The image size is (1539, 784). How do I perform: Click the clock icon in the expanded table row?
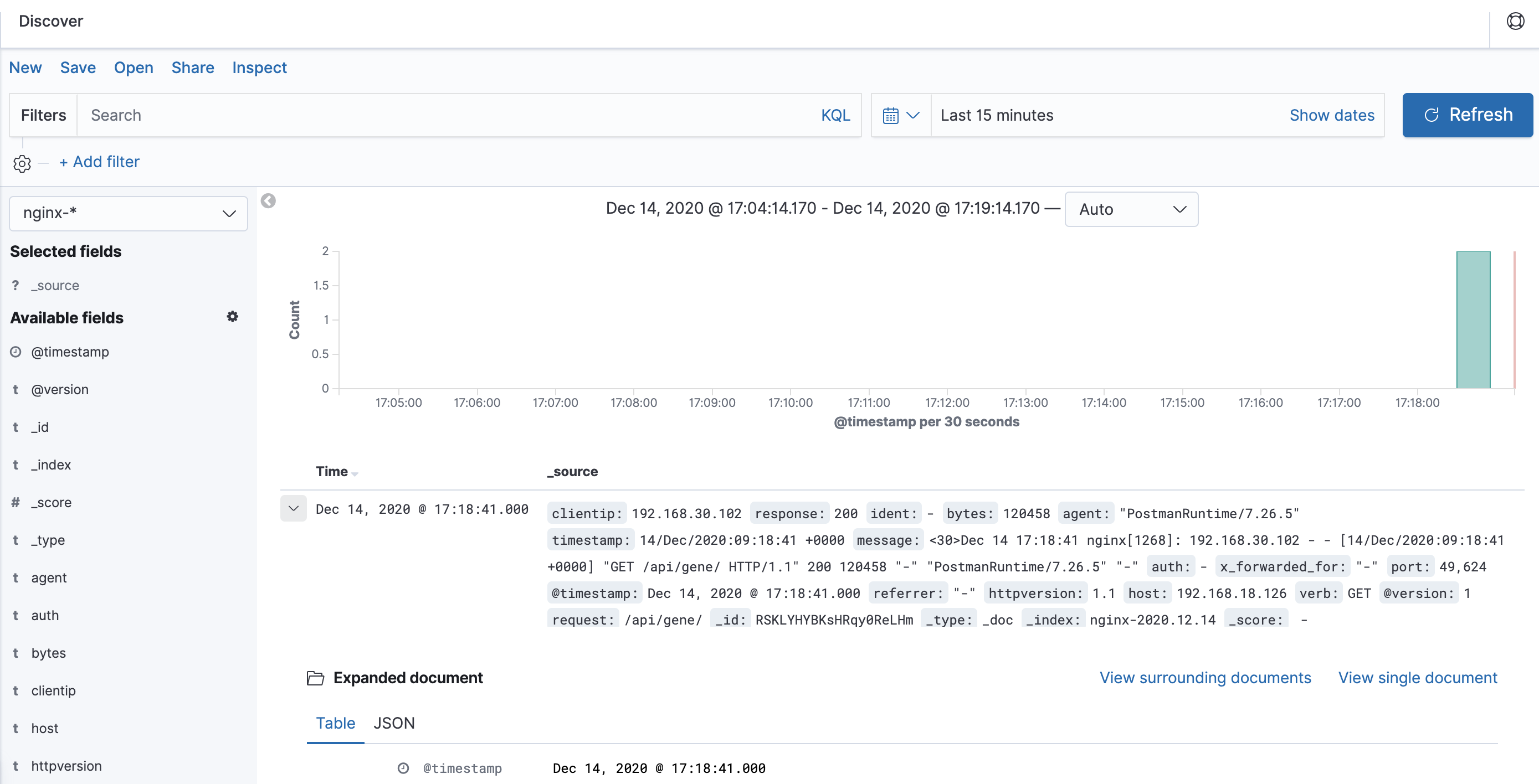(x=403, y=768)
